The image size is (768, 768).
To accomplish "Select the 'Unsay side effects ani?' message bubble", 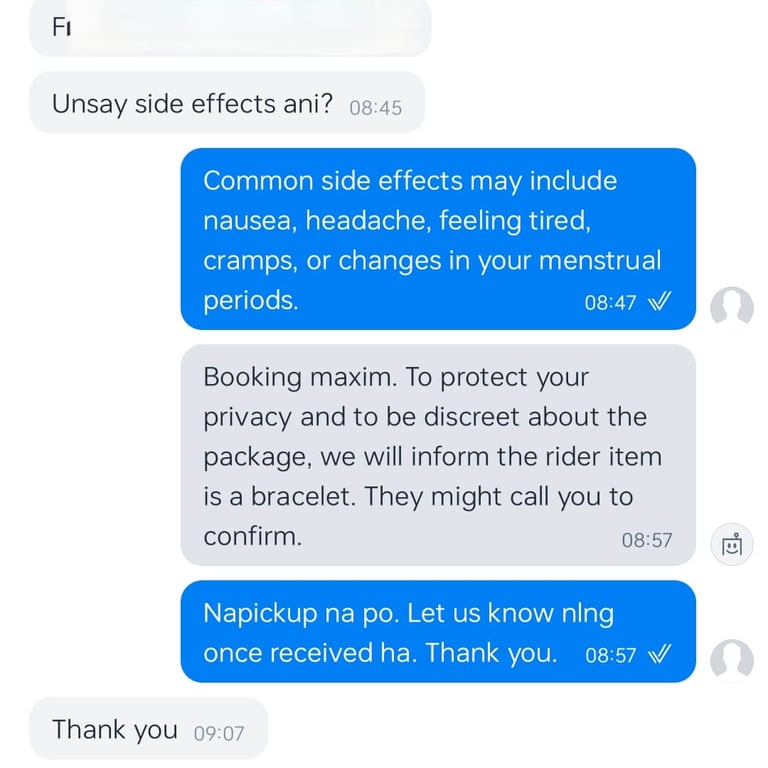I will pos(227,102).
